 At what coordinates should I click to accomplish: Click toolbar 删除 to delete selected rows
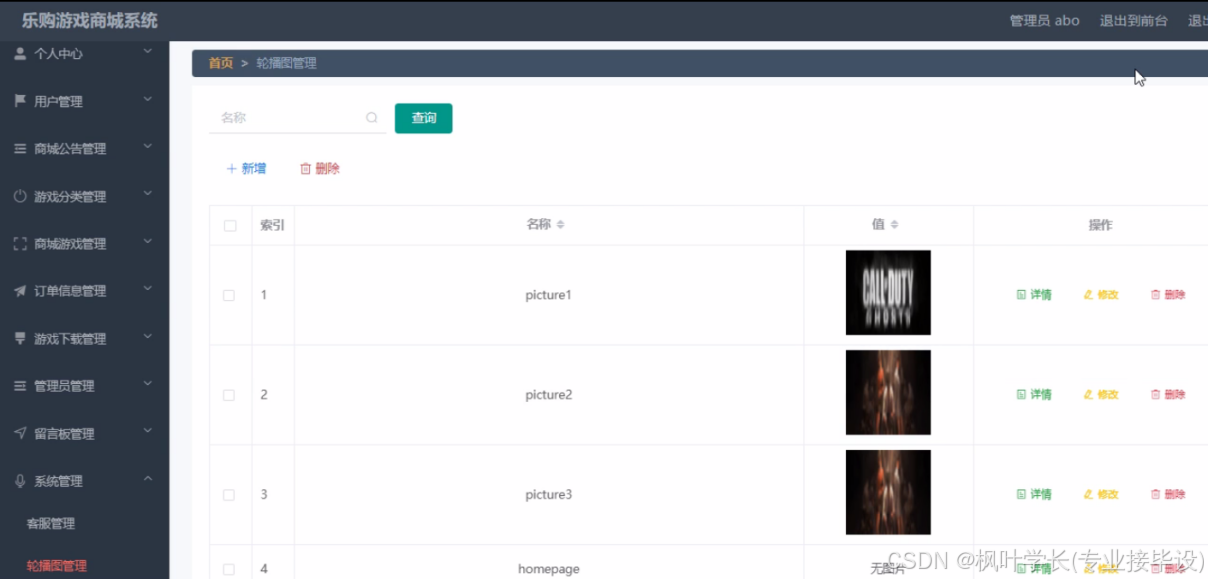point(320,169)
